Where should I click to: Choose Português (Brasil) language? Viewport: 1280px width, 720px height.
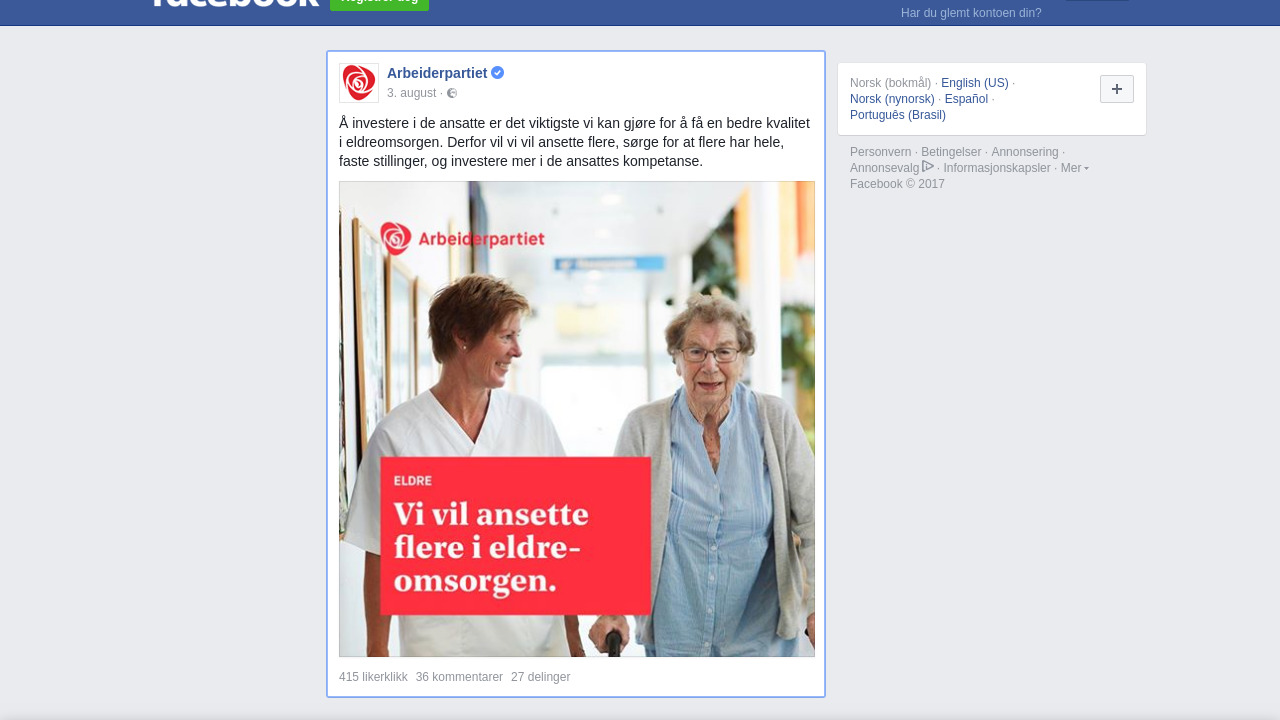click(x=898, y=115)
